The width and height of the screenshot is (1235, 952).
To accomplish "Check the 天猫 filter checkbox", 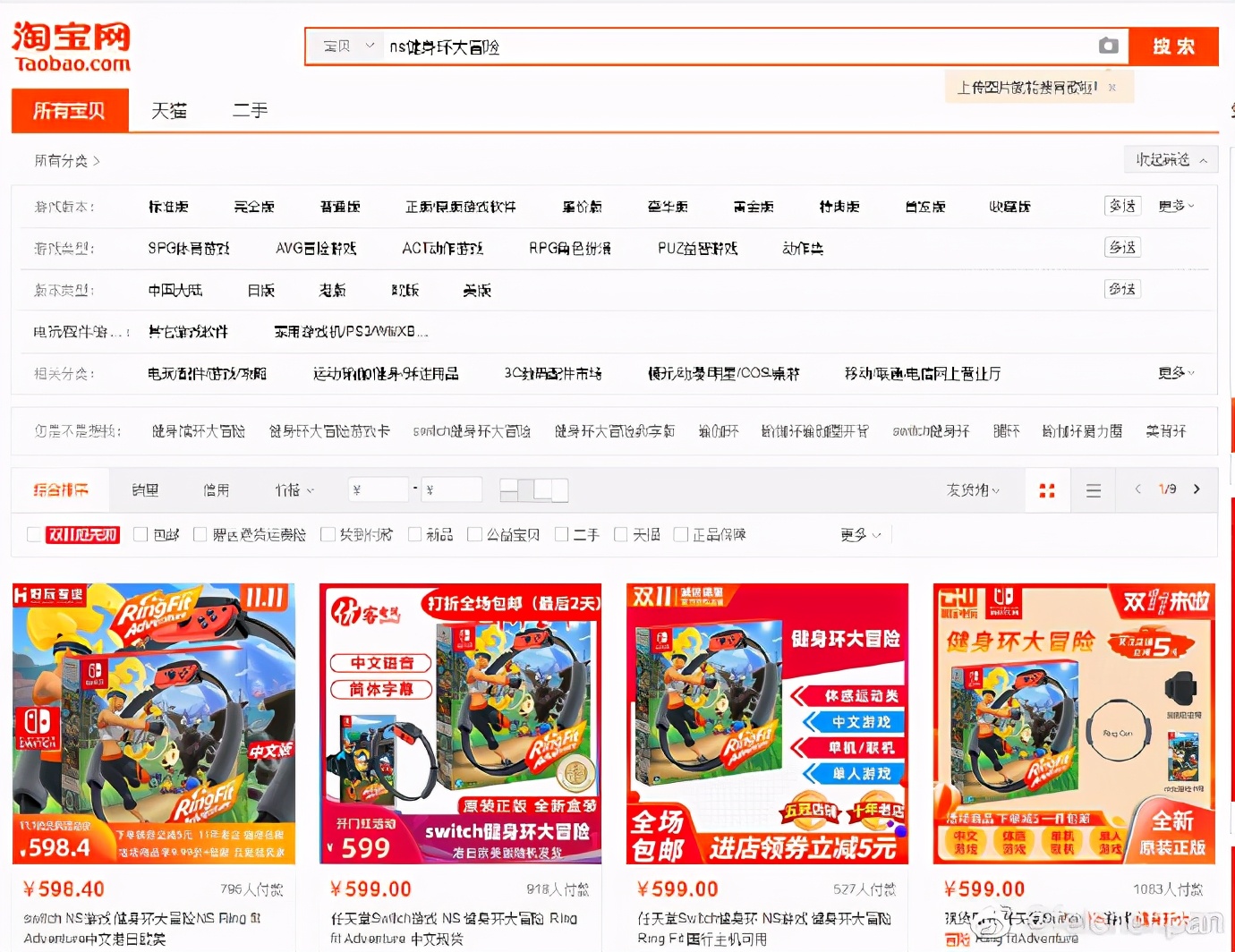I will (x=621, y=534).
